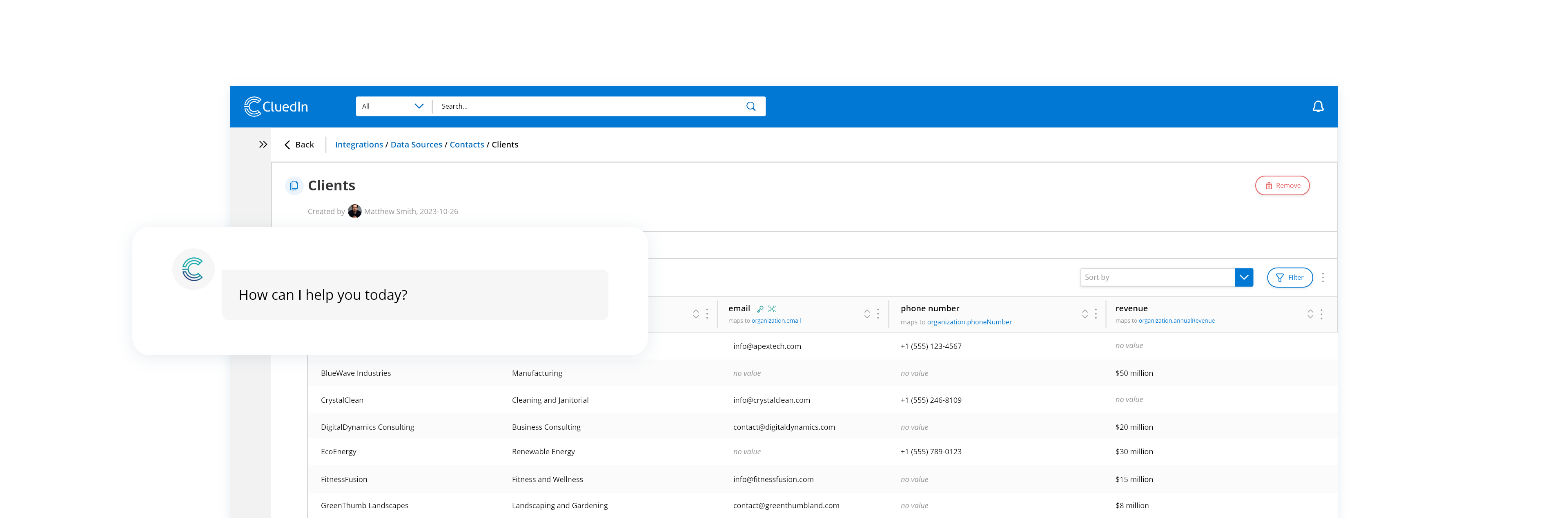Click the CluedIn assistant avatar bubble
Viewport: 1568px width, 518px height.
click(193, 268)
